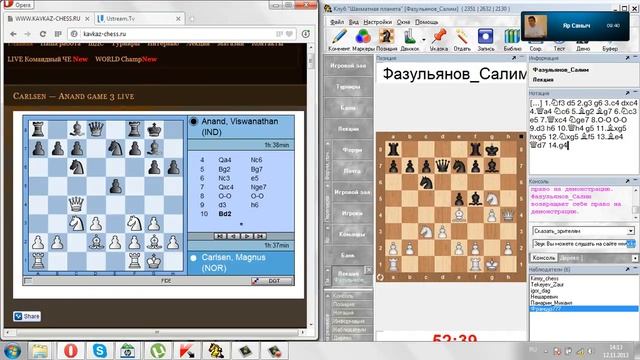
Task: Close the active lecture tab in sidebar
Action: 368,270
